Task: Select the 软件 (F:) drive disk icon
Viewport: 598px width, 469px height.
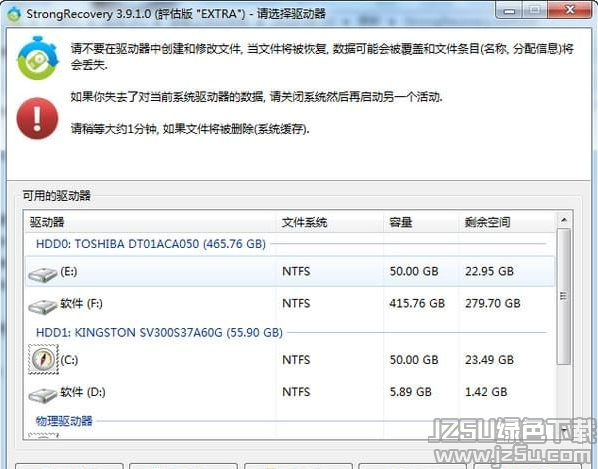Action: tap(43, 306)
